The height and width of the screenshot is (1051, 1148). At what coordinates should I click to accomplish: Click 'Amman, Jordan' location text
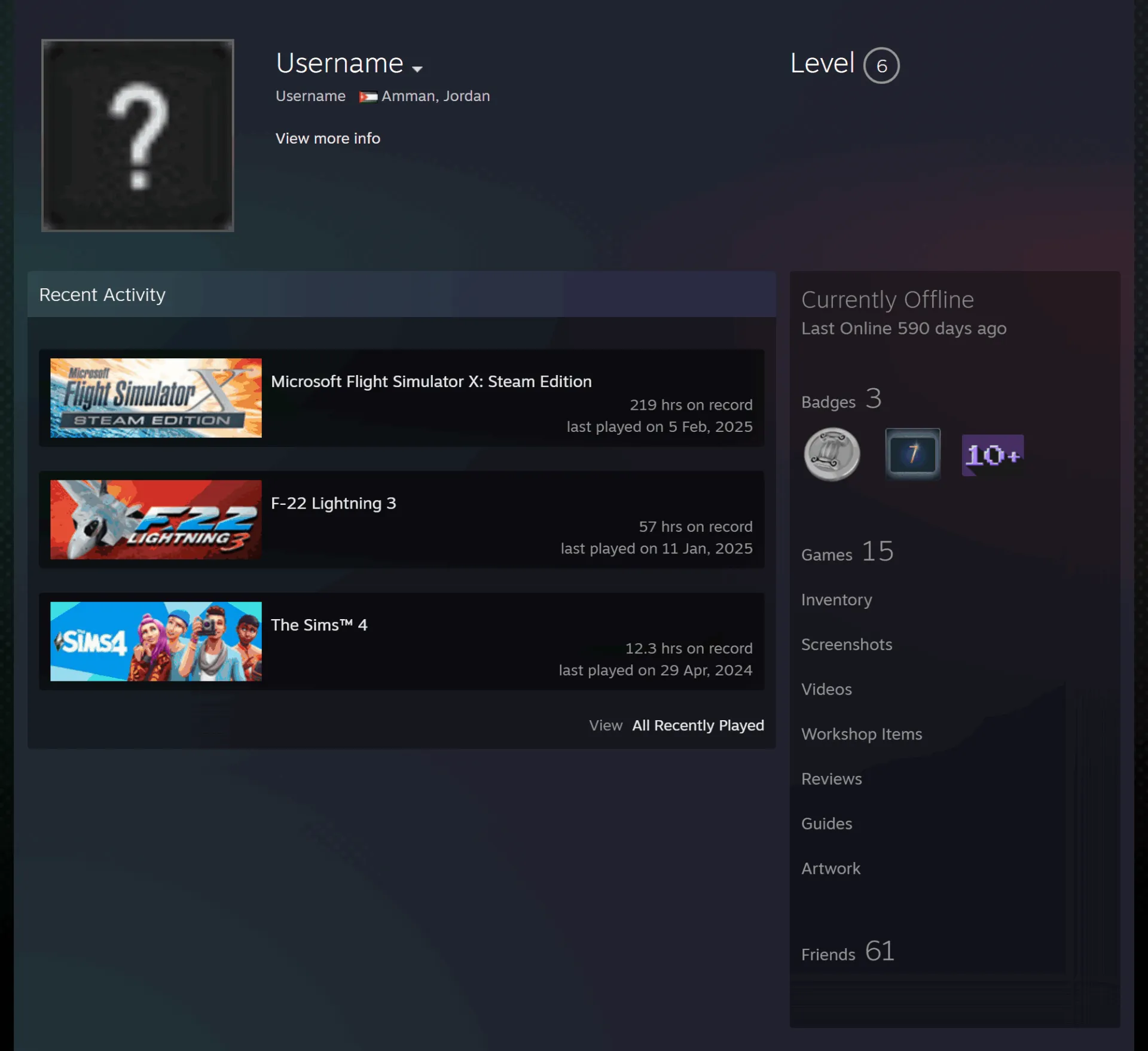click(435, 96)
